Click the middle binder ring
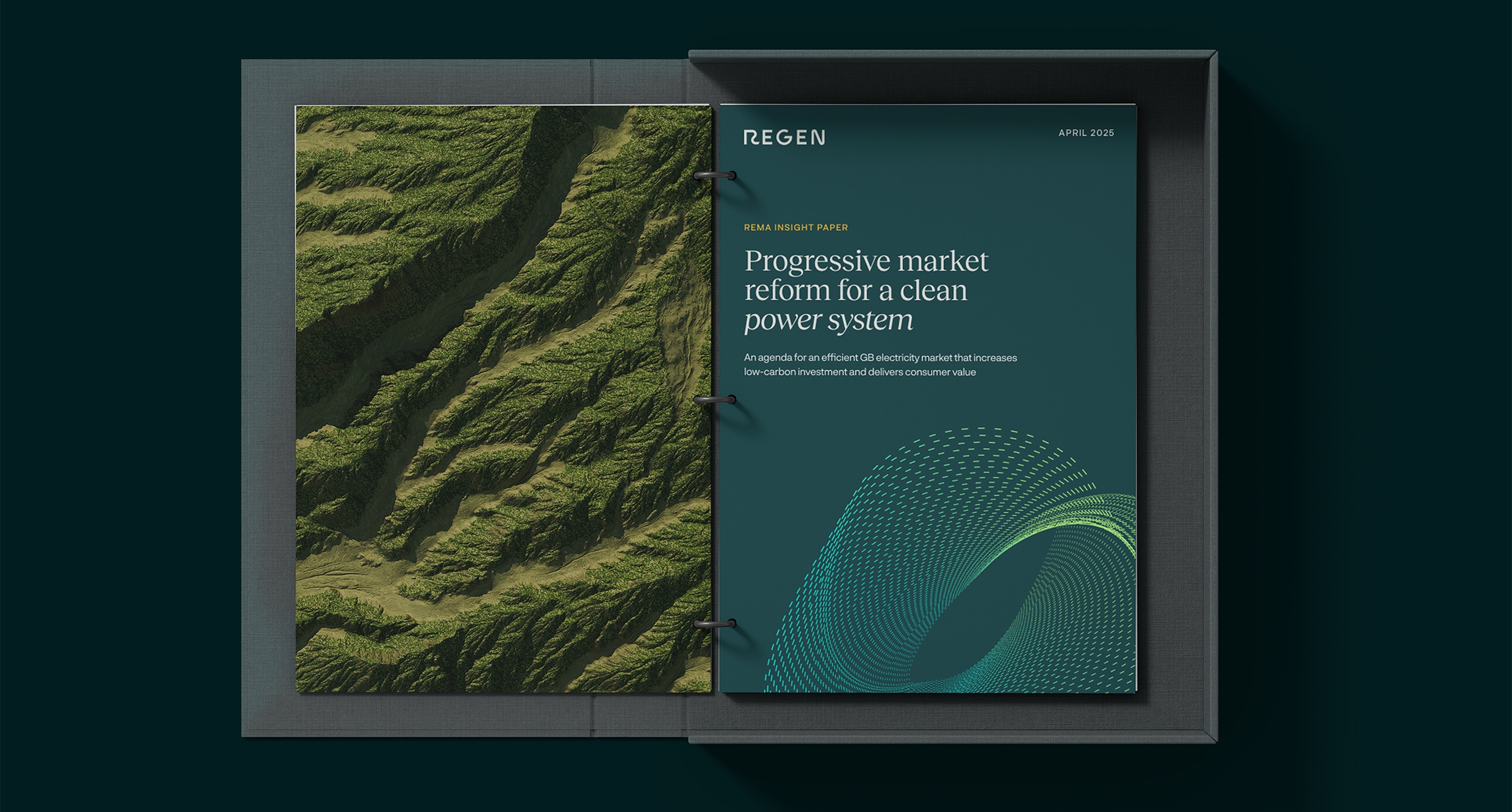This screenshot has height=812, width=1512. point(715,400)
